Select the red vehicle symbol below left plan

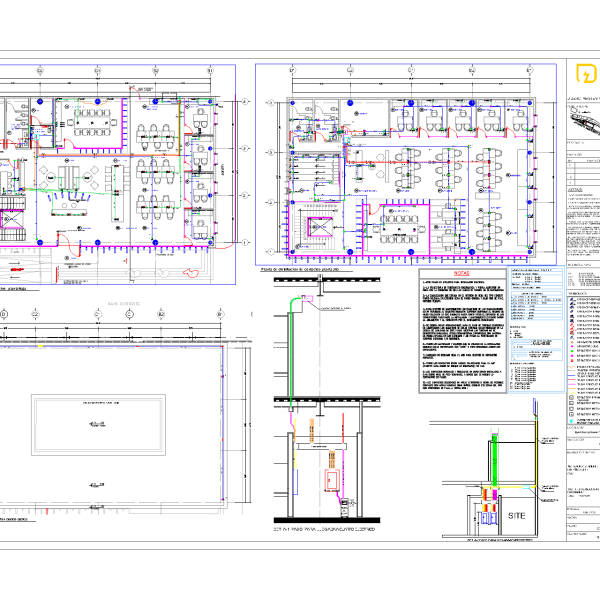(x=14, y=267)
